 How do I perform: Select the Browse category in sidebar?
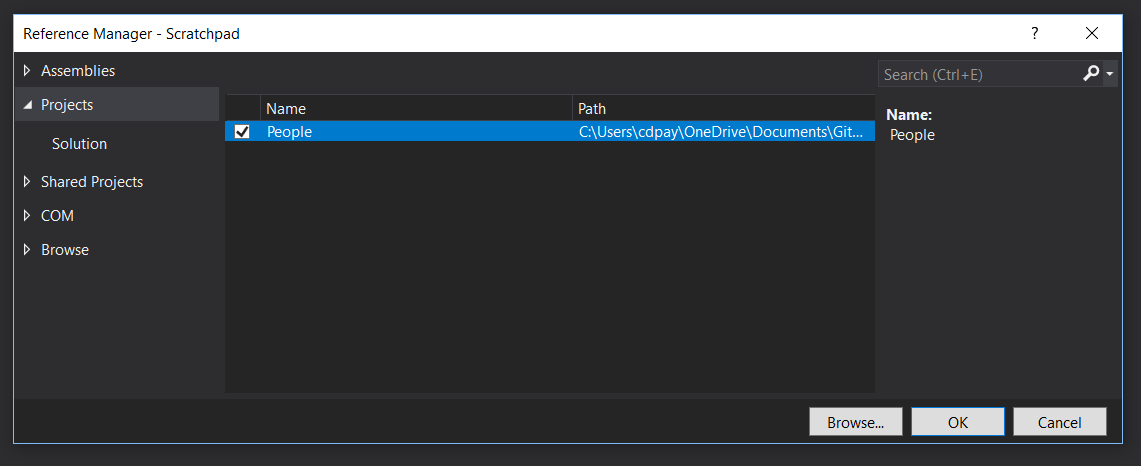pos(65,250)
